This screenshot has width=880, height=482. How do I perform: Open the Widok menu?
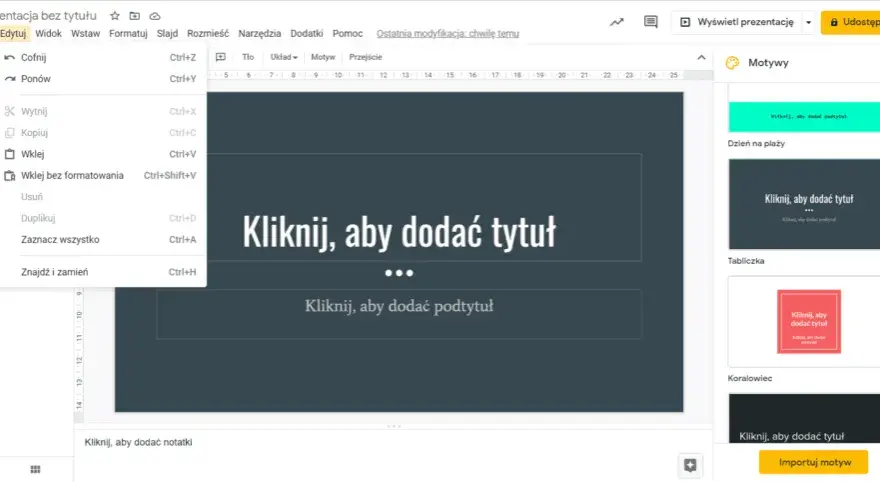pos(48,34)
